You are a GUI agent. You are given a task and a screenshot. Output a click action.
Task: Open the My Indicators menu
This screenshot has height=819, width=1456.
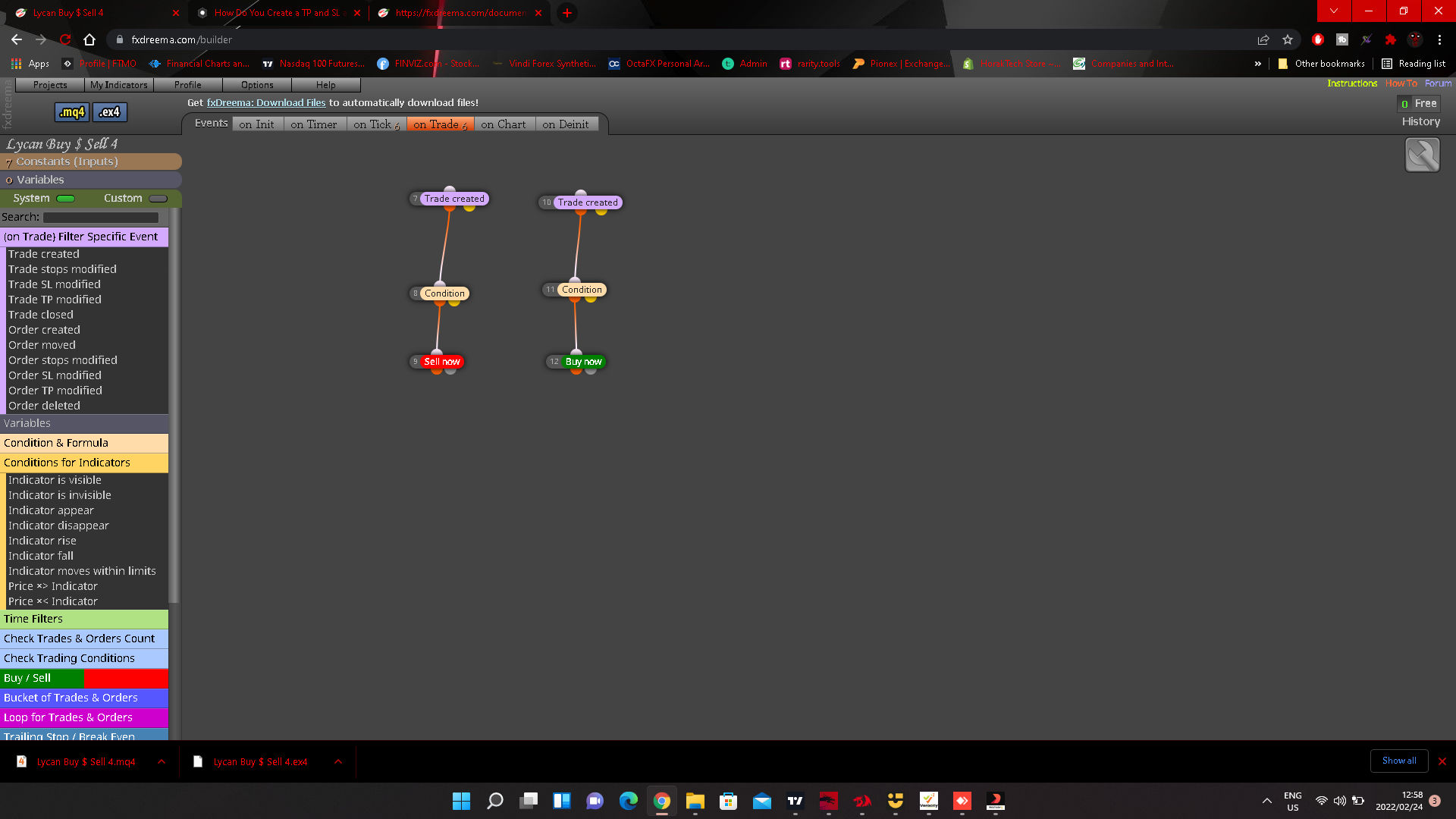click(x=119, y=85)
